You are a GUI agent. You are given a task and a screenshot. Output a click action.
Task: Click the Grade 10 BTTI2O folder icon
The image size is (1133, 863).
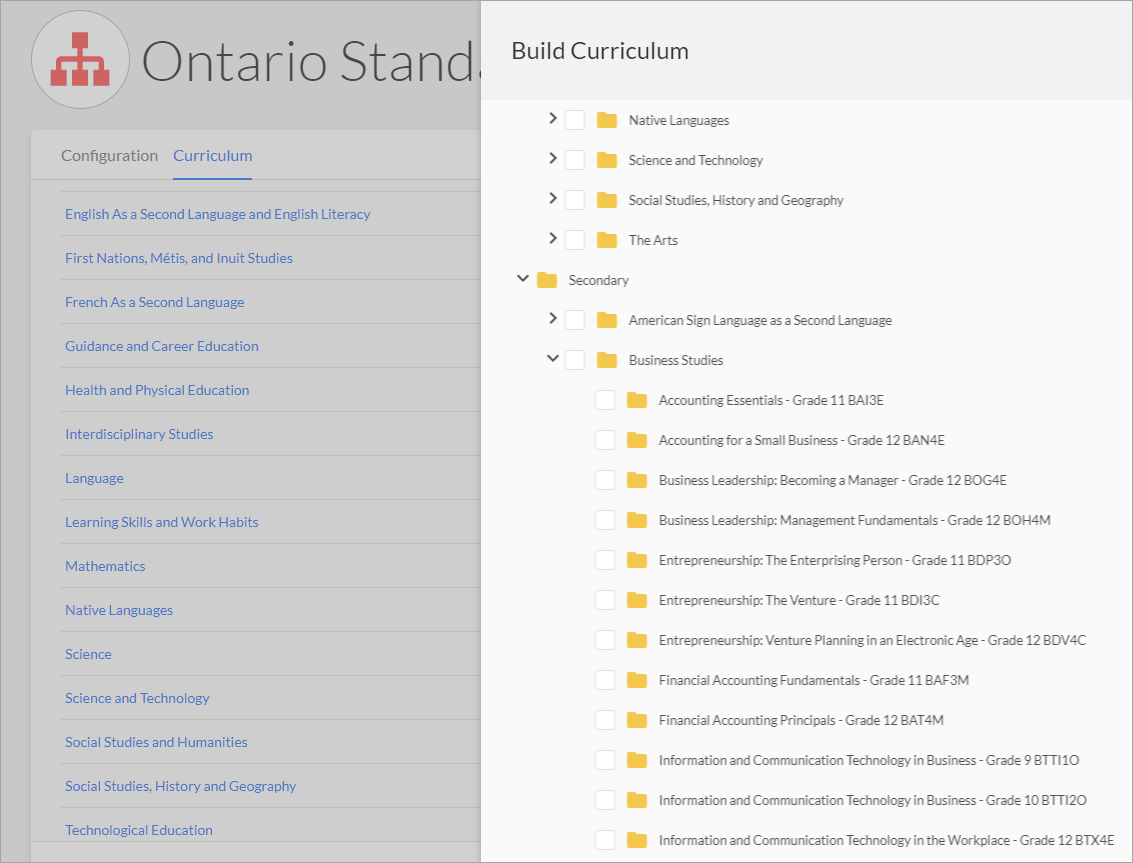(637, 800)
